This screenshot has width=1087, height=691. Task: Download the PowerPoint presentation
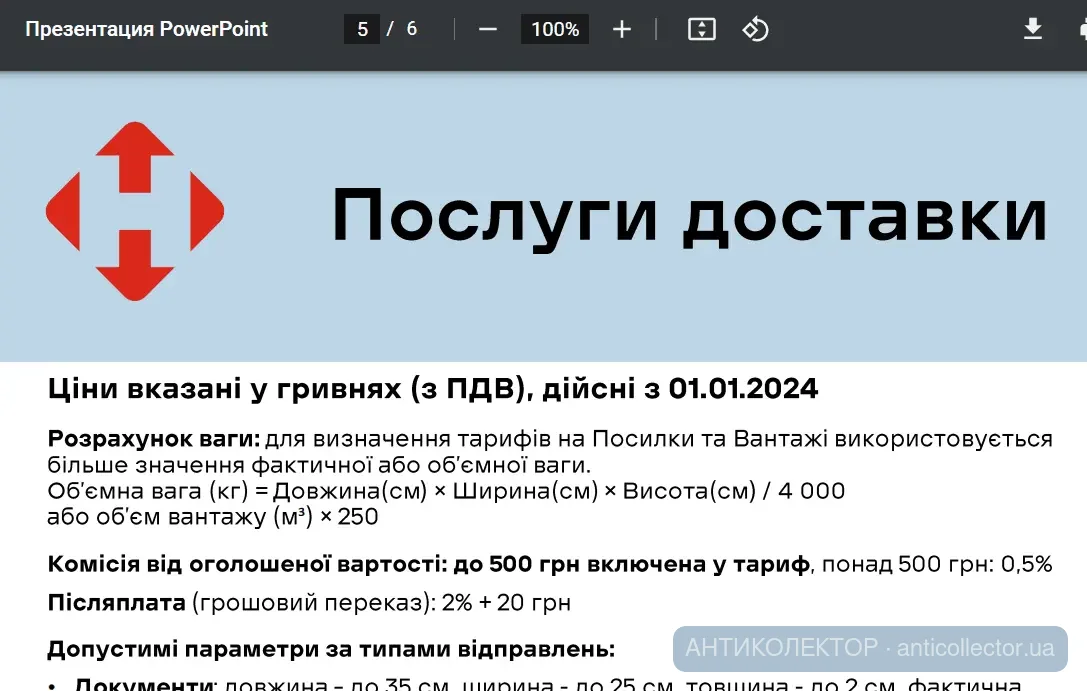[1033, 29]
